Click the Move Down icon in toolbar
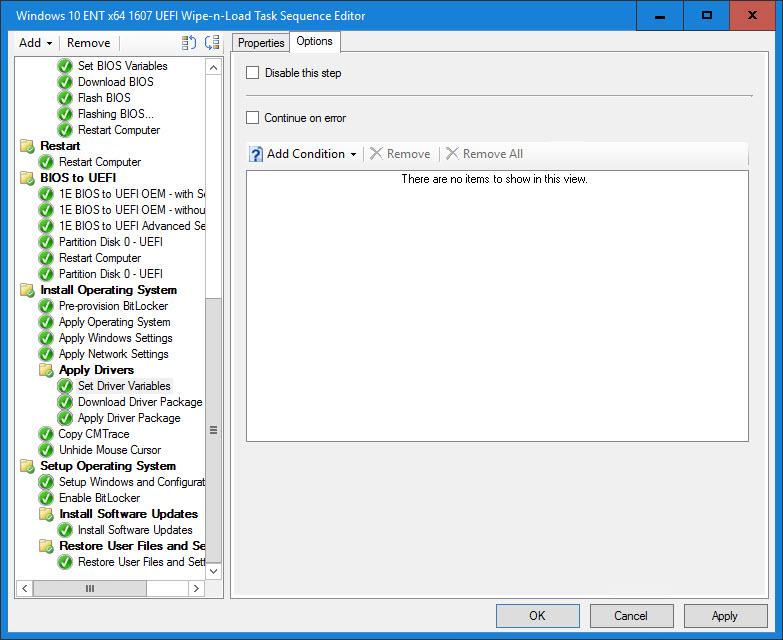783x640 pixels. pyautogui.click(x=211, y=43)
